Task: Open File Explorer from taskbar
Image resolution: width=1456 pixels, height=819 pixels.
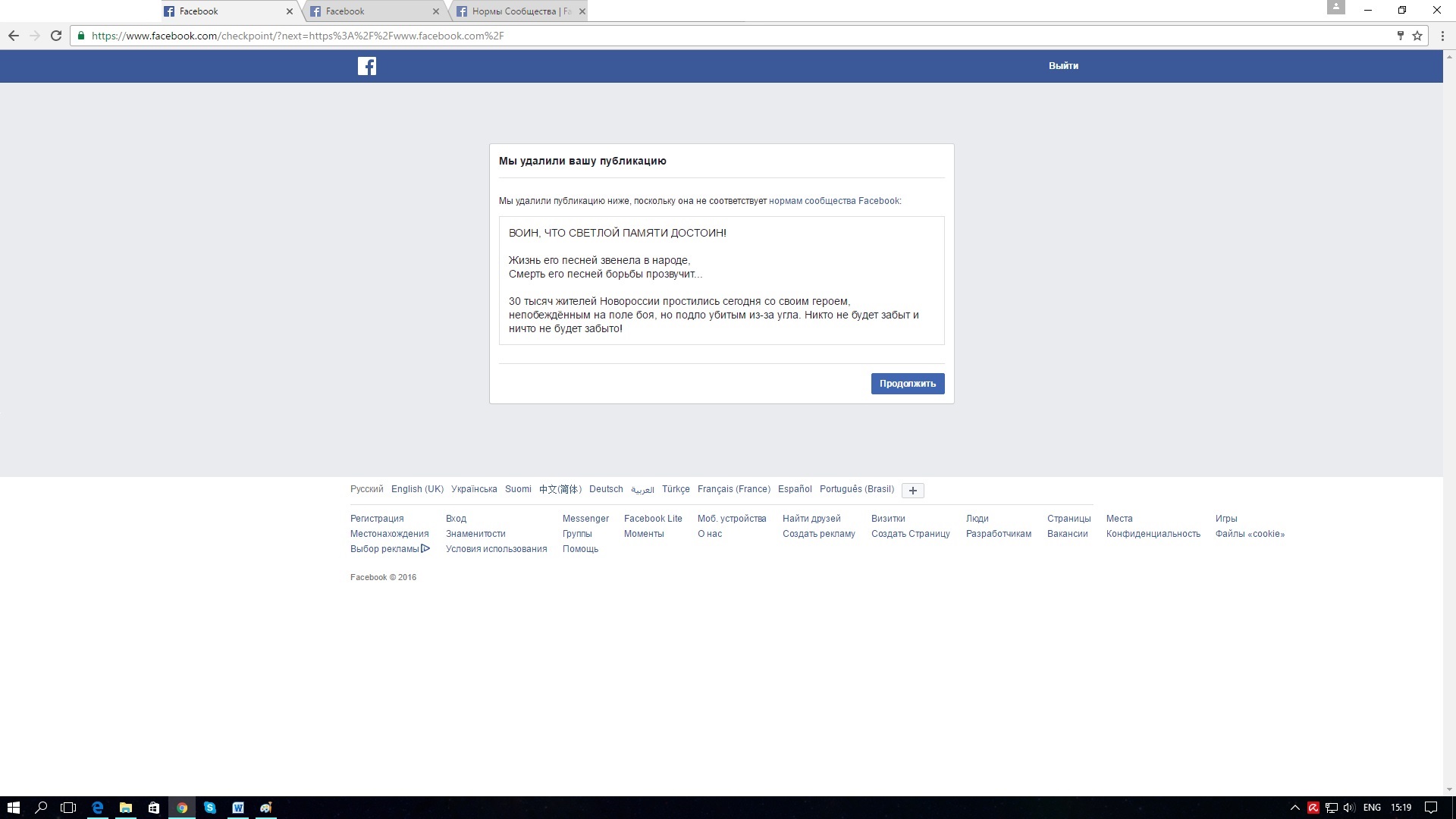Action: [x=126, y=808]
